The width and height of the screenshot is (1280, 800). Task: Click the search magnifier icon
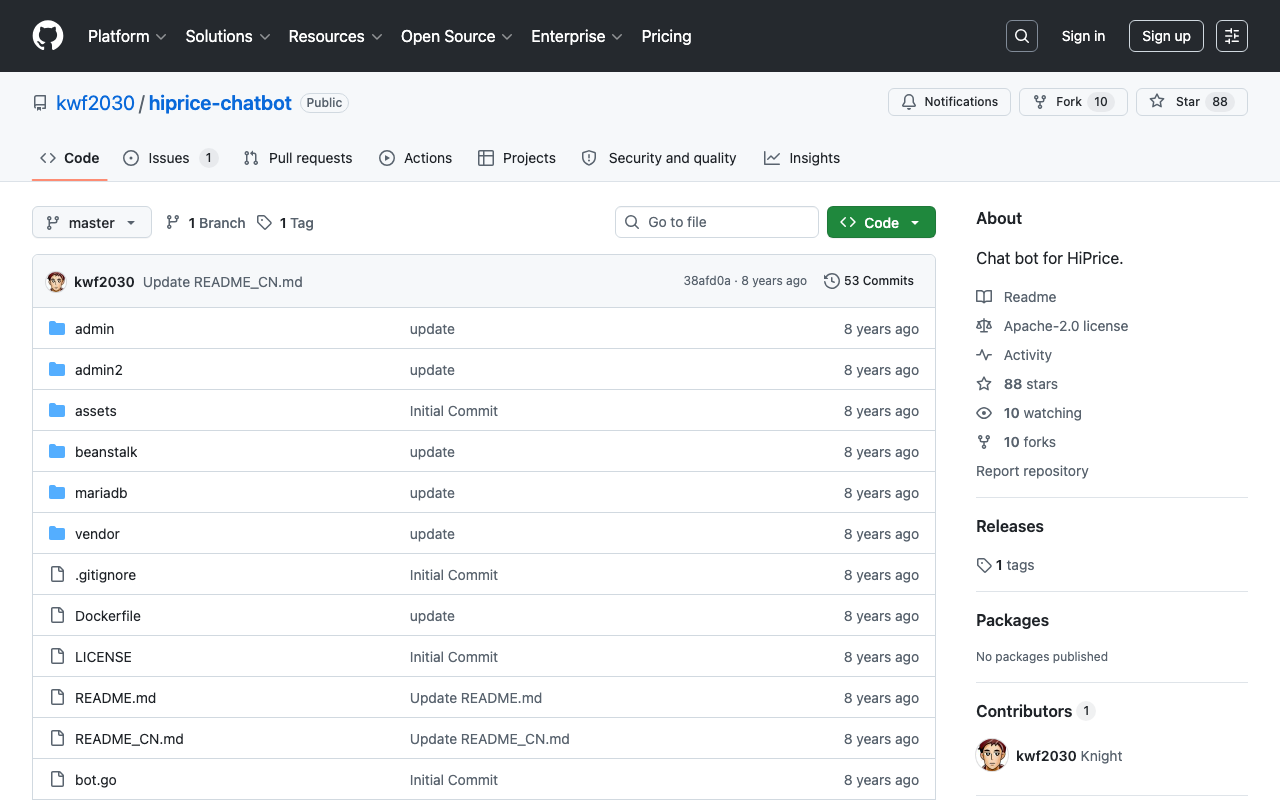tap(1022, 36)
